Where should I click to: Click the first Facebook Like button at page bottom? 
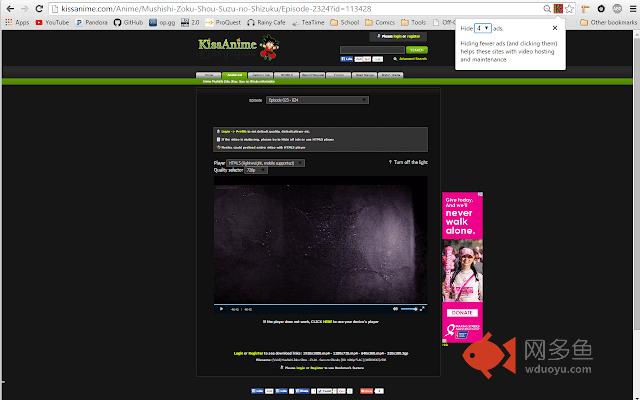257,391
